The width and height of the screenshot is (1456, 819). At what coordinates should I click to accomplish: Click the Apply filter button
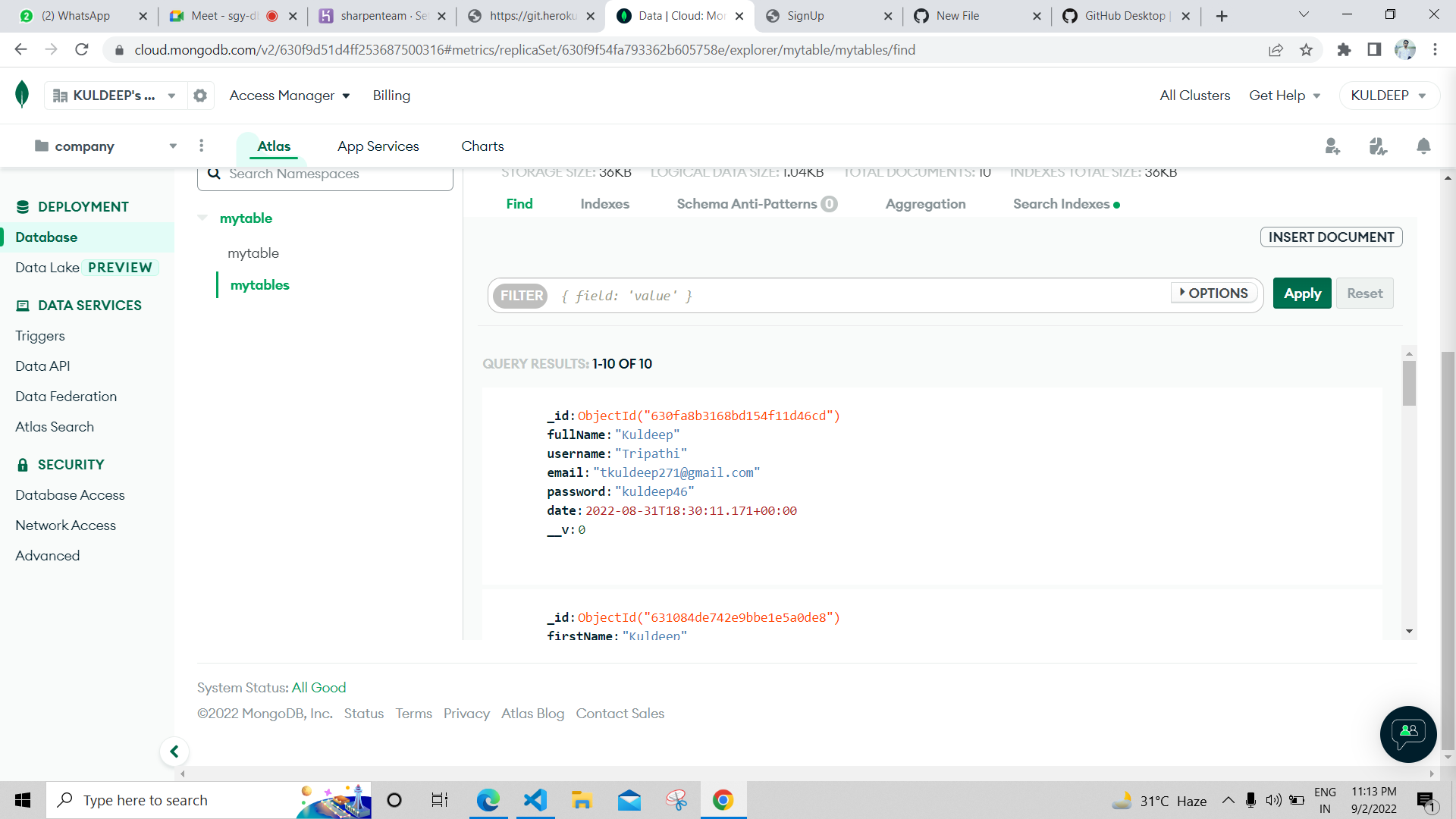click(x=1301, y=293)
